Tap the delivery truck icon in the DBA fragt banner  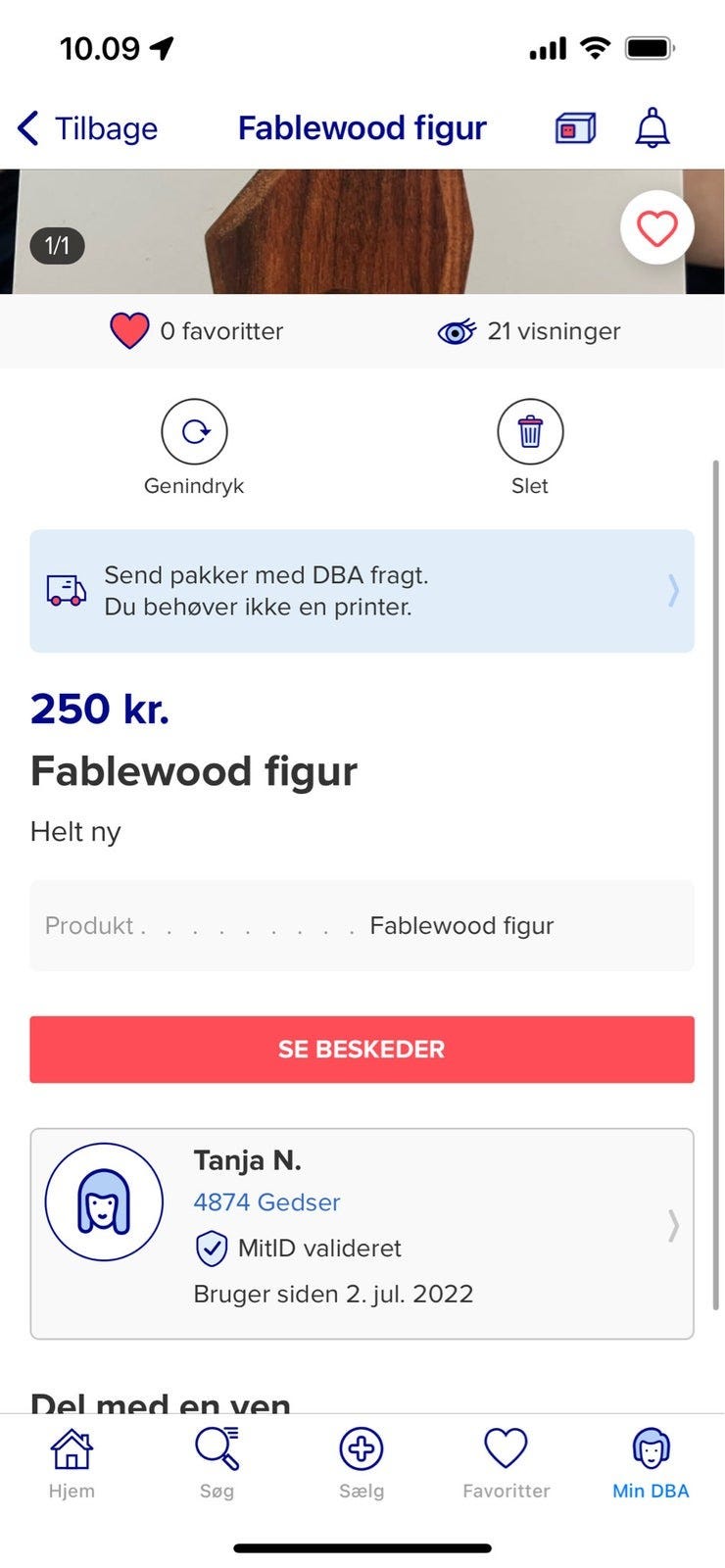[x=67, y=590]
